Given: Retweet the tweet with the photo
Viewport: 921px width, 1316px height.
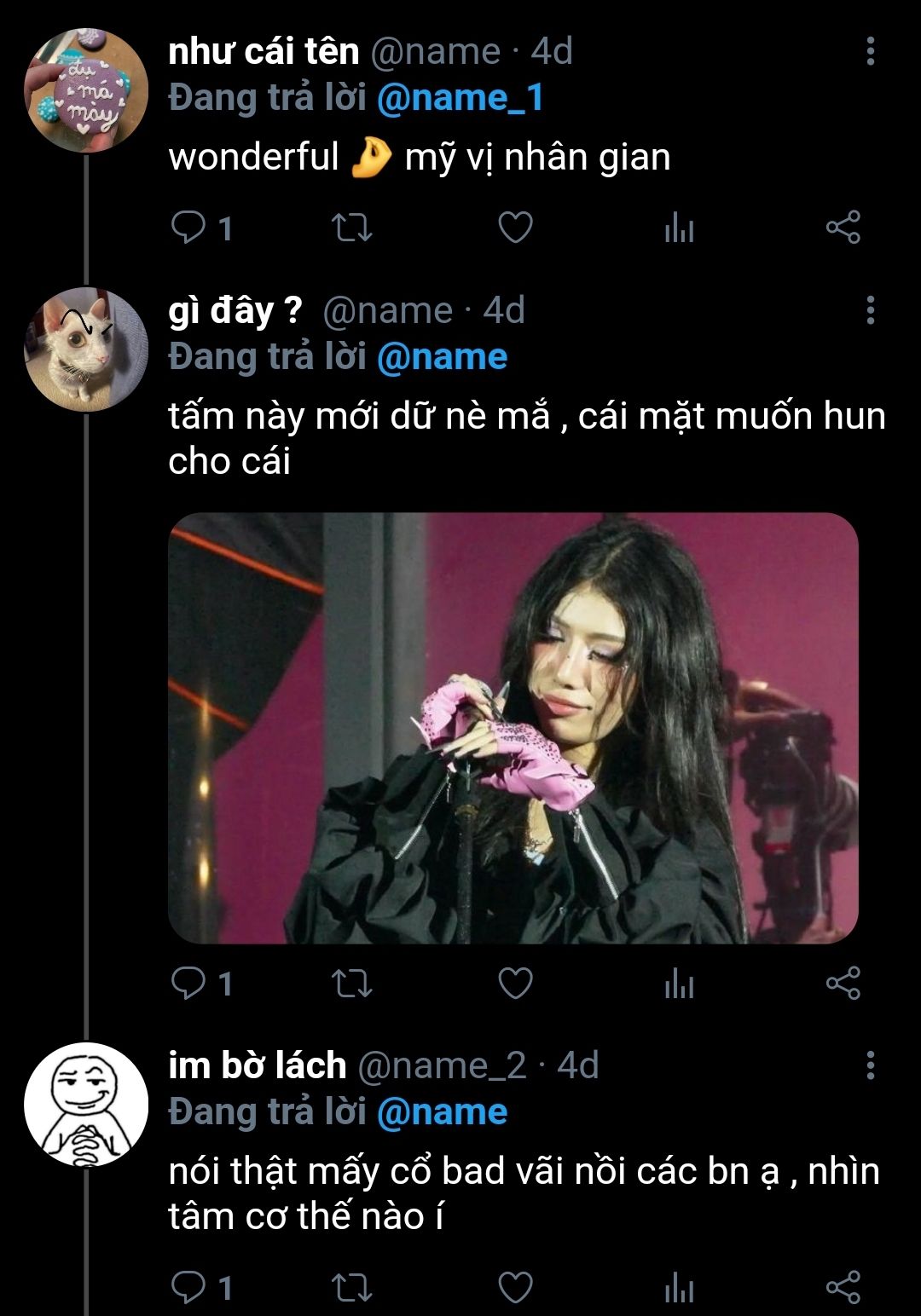Looking at the screenshot, I should [351, 984].
